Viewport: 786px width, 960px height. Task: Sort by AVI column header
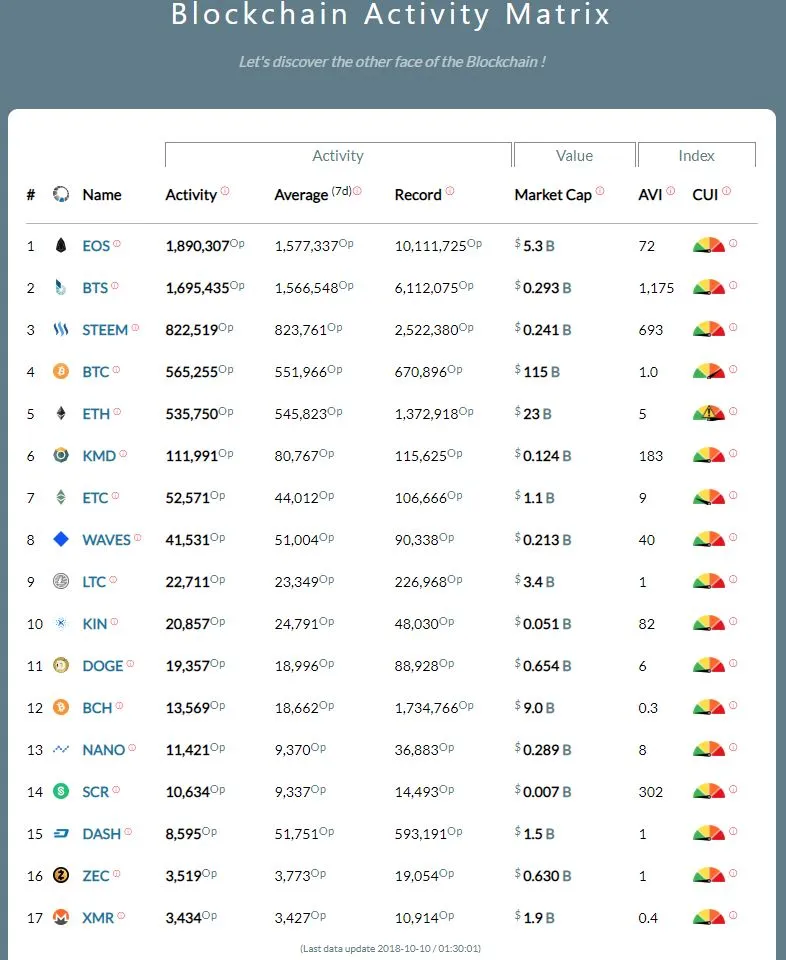click(x=650, y=195)
